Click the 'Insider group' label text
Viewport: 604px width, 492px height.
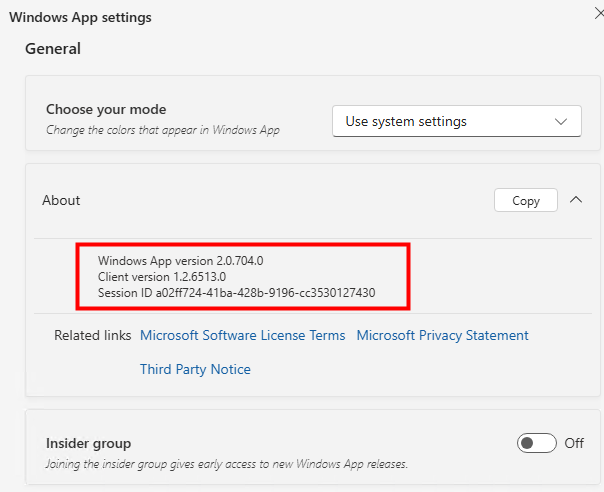pos(88,442)
